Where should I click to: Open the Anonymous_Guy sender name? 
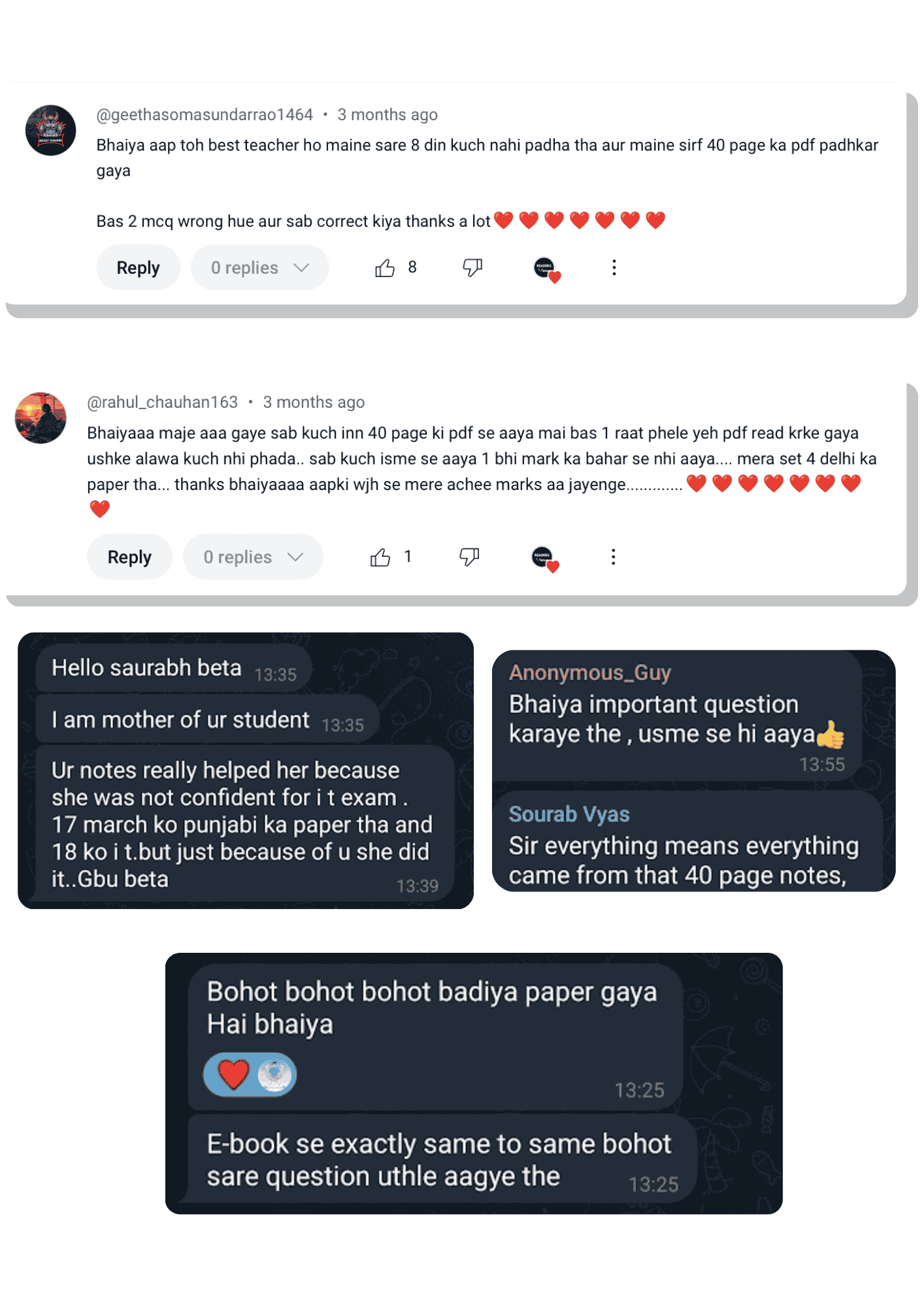coord(590,672)
